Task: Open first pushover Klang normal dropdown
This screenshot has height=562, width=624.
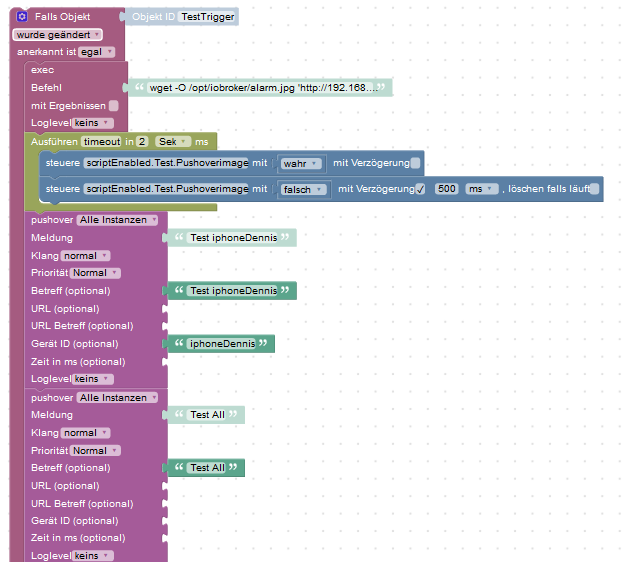Action: tap(85, 256)
